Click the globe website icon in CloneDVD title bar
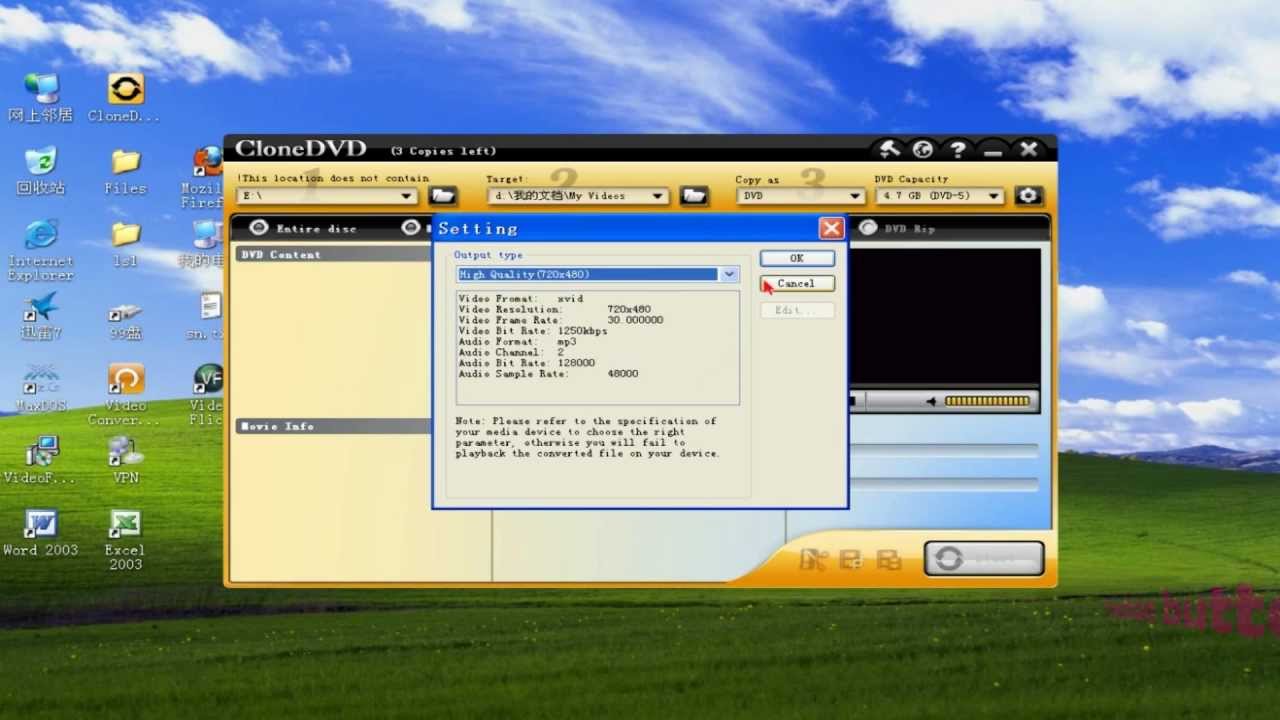This screenshot has width=1280, height=720. tap(923, 150)
